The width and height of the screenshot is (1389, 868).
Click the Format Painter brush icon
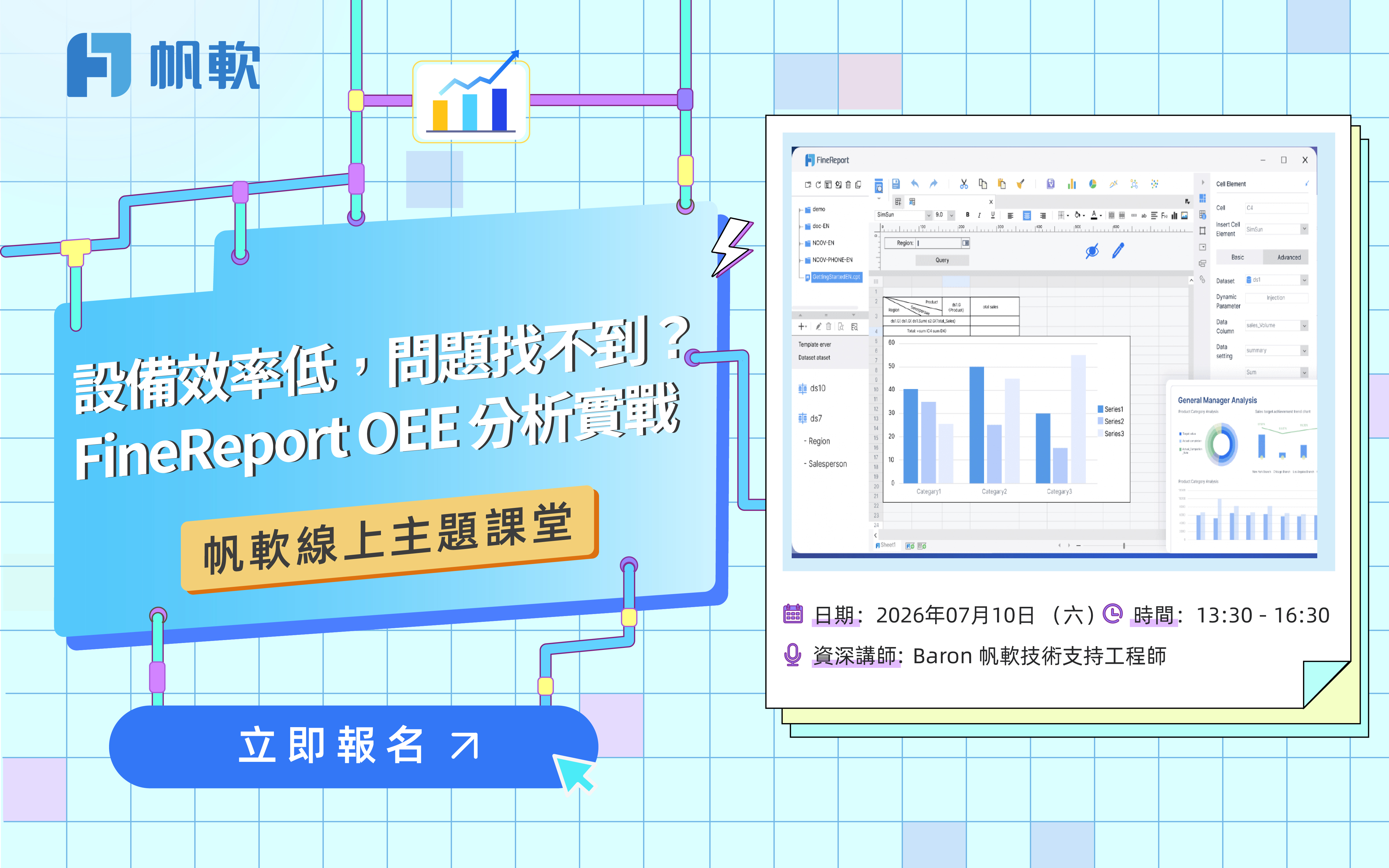pyautogui.click(x=1020, y=184)
